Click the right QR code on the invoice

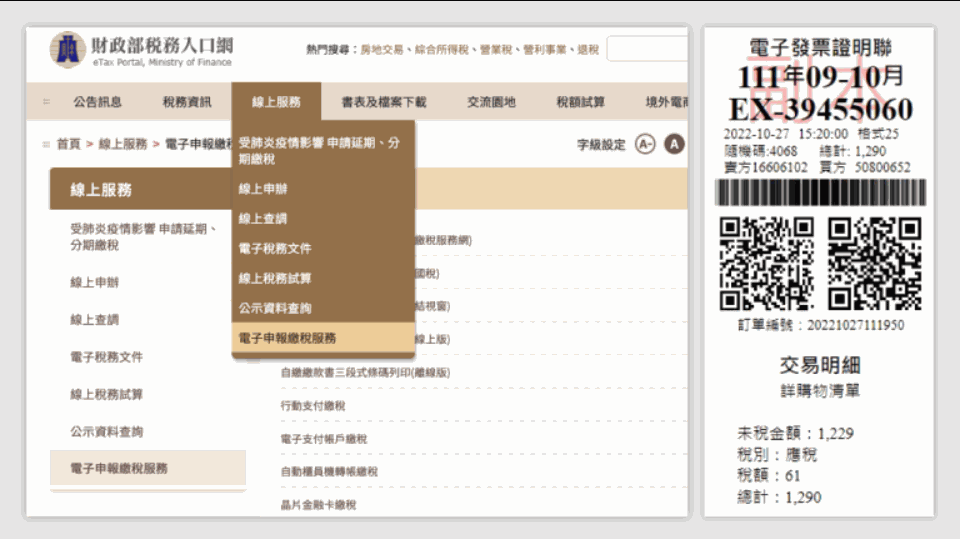[x=874, y=264]
